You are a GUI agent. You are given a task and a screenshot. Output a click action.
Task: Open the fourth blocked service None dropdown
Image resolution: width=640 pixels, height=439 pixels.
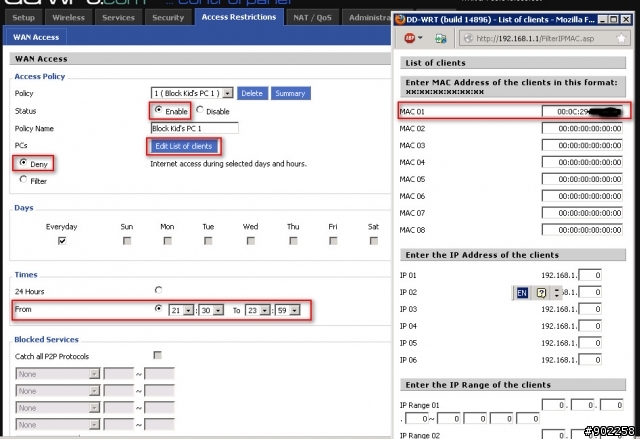58,425
